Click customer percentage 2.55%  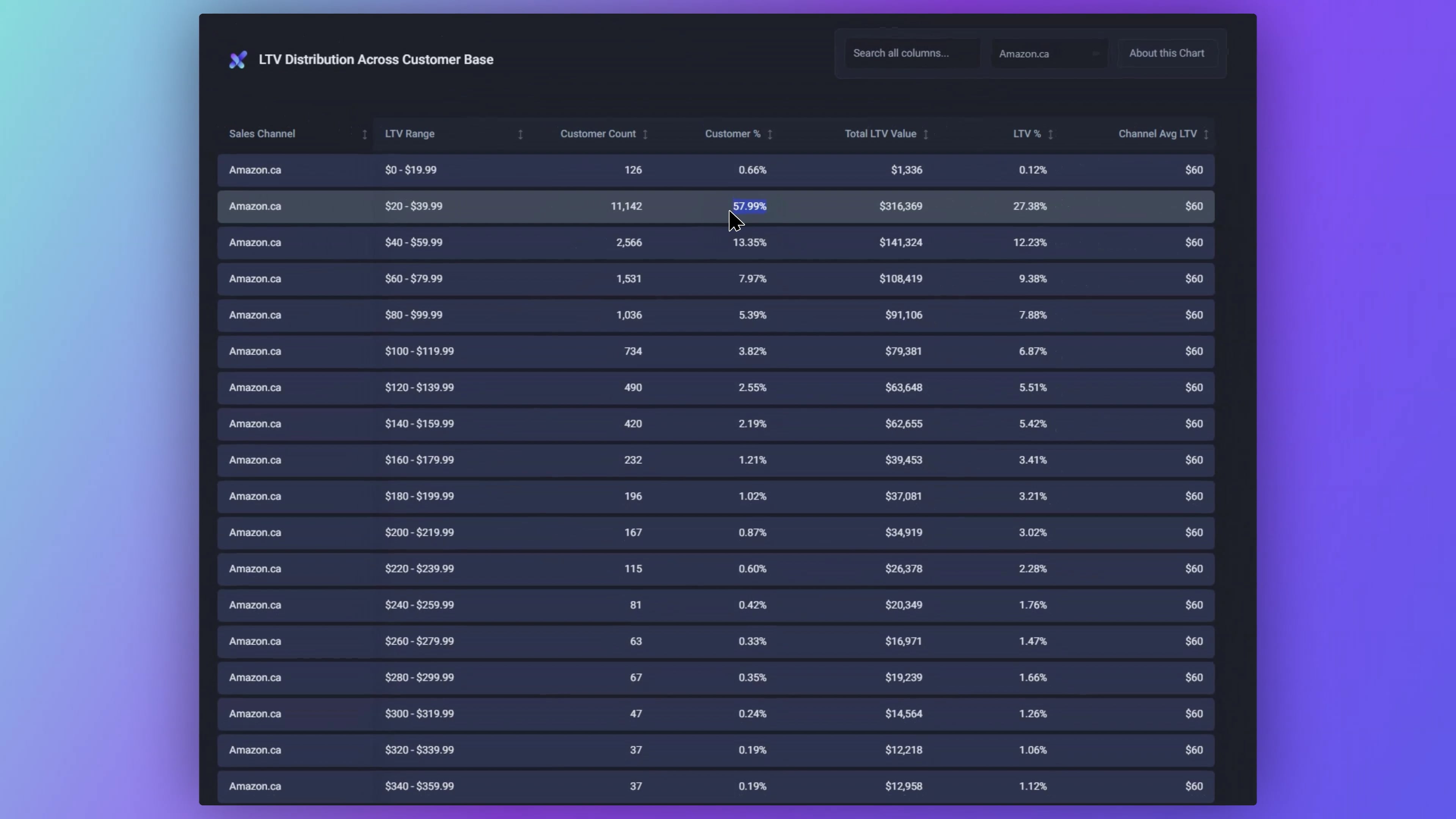click(x=752, y=387)
